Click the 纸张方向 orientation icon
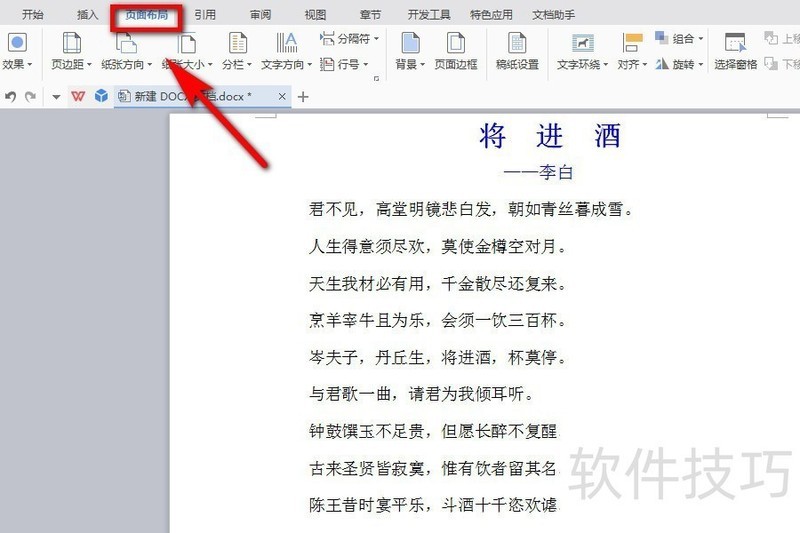 tap(126, 43)
